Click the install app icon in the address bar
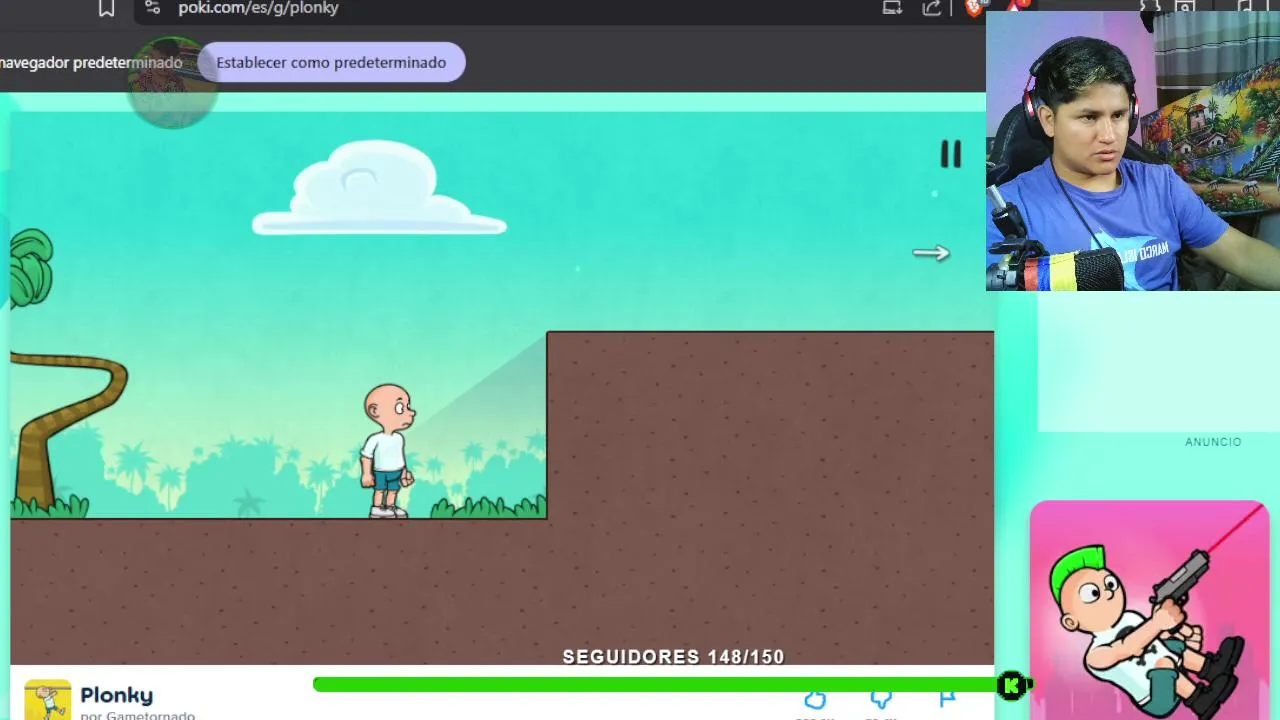 pos(892,8)
